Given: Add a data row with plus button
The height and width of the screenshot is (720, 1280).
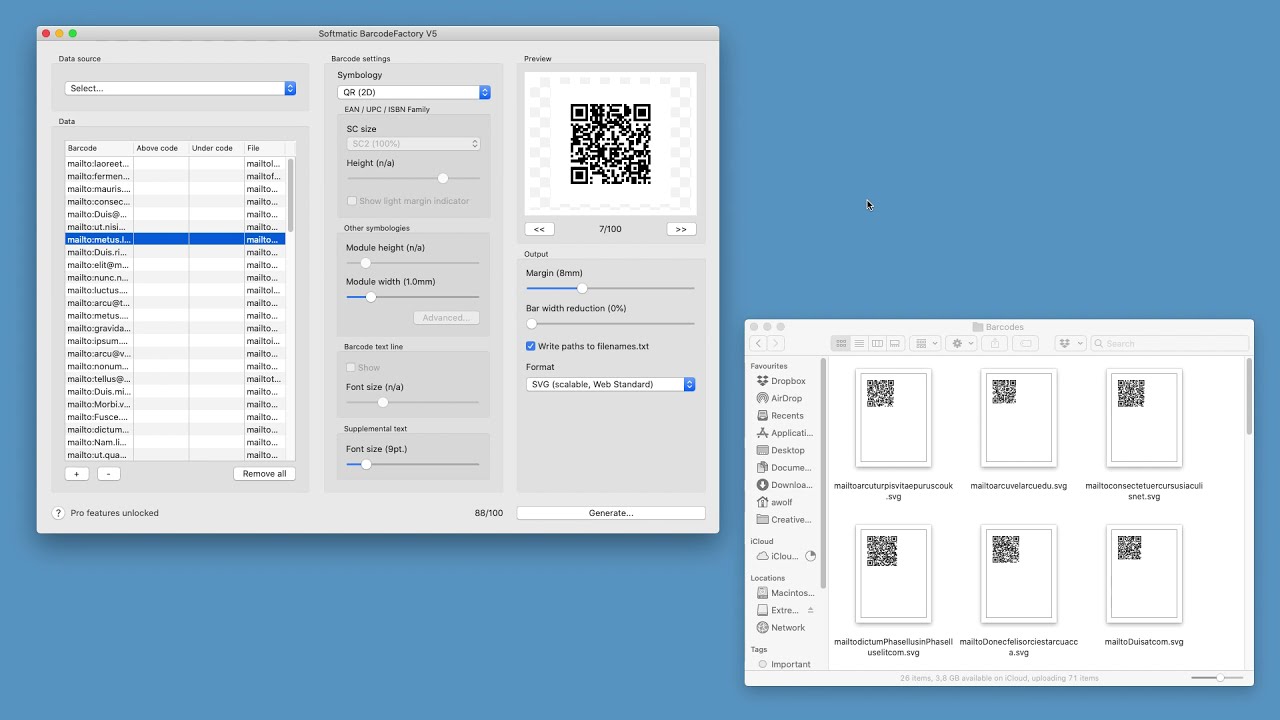Looking at the screenshot, I should pos(77,474).
